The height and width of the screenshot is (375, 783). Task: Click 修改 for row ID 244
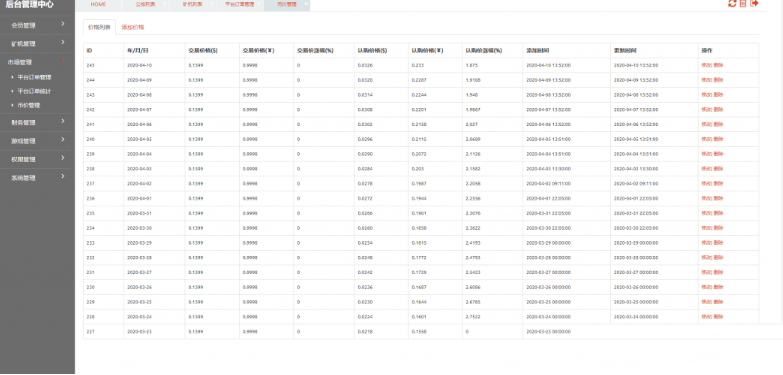[706, 80]
